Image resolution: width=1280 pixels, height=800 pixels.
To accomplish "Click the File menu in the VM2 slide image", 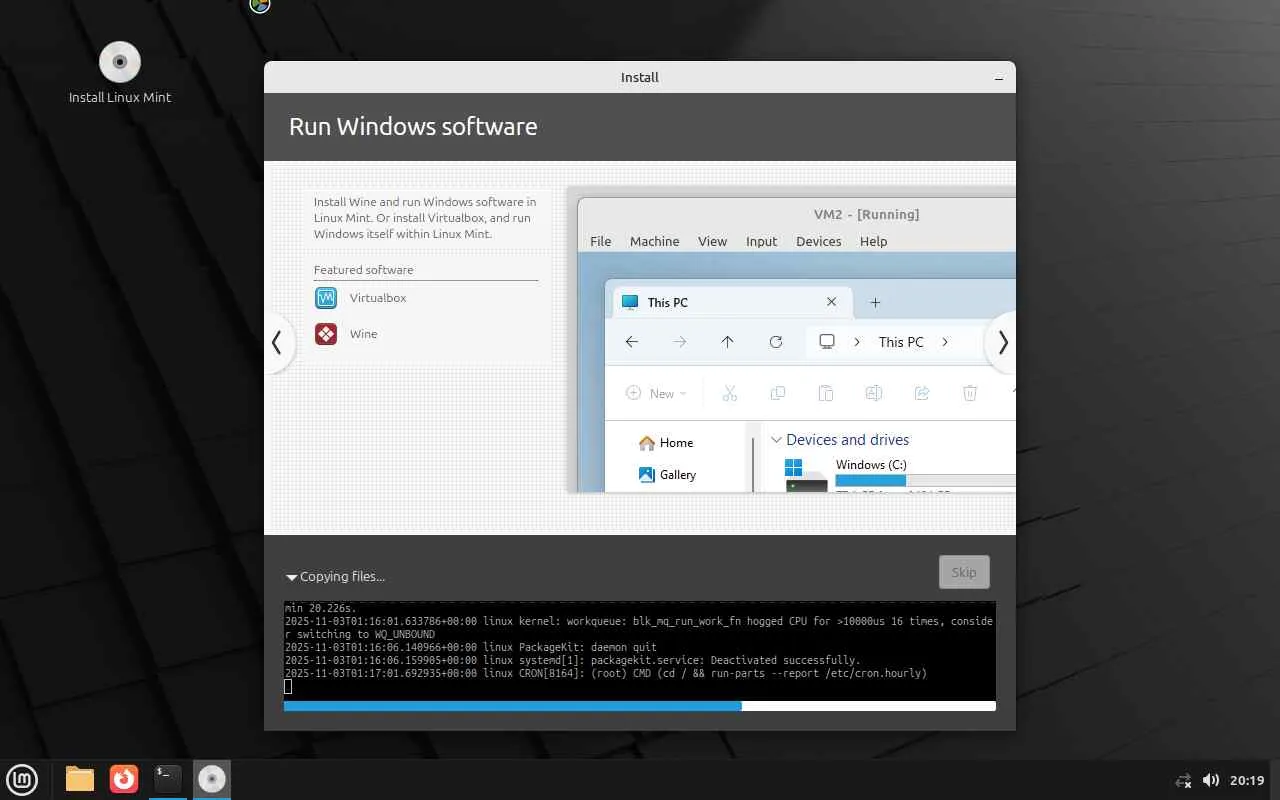I will click(600, 241).
